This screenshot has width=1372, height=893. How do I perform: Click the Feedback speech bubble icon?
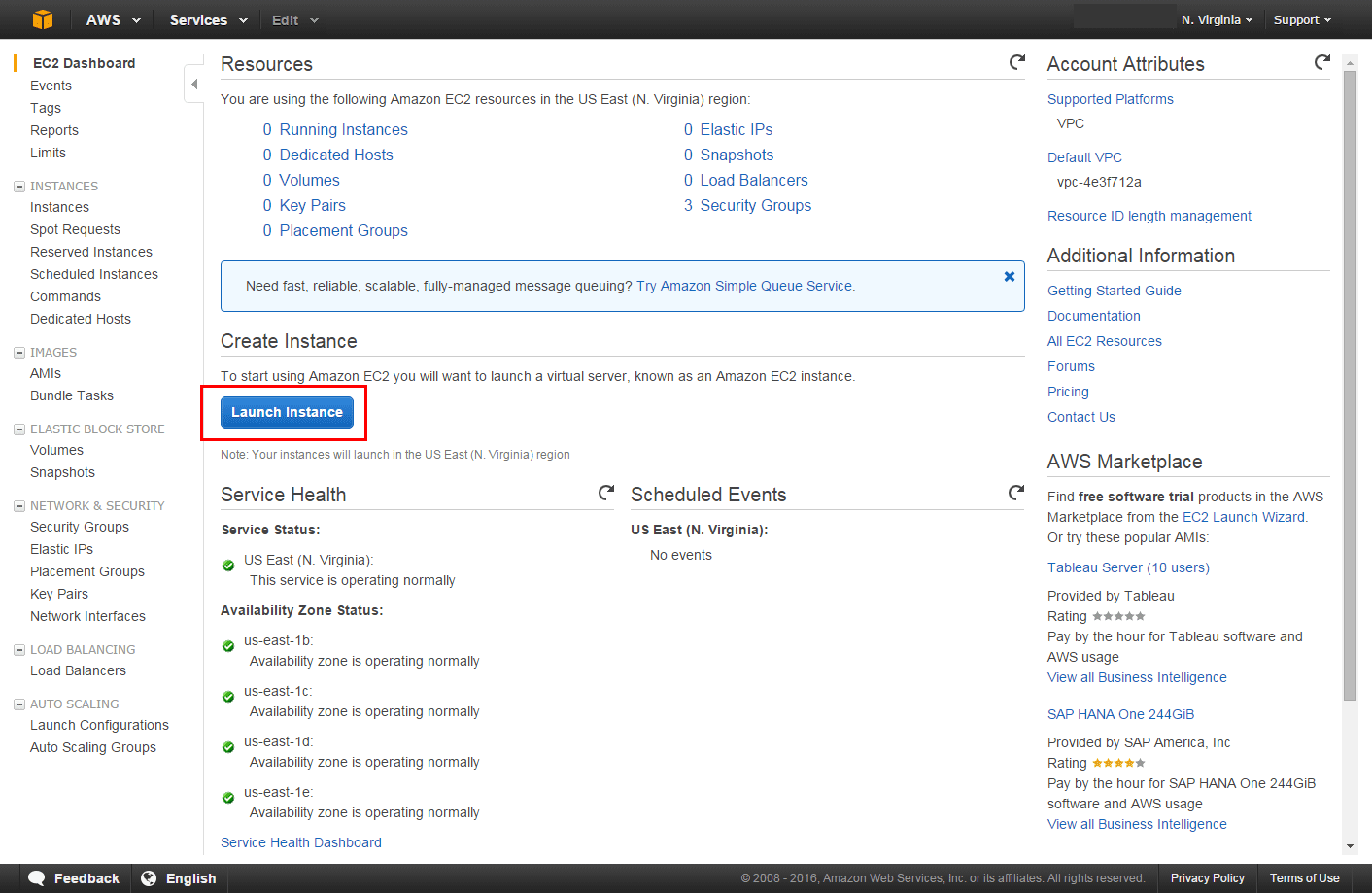click(x=37, y=878)
